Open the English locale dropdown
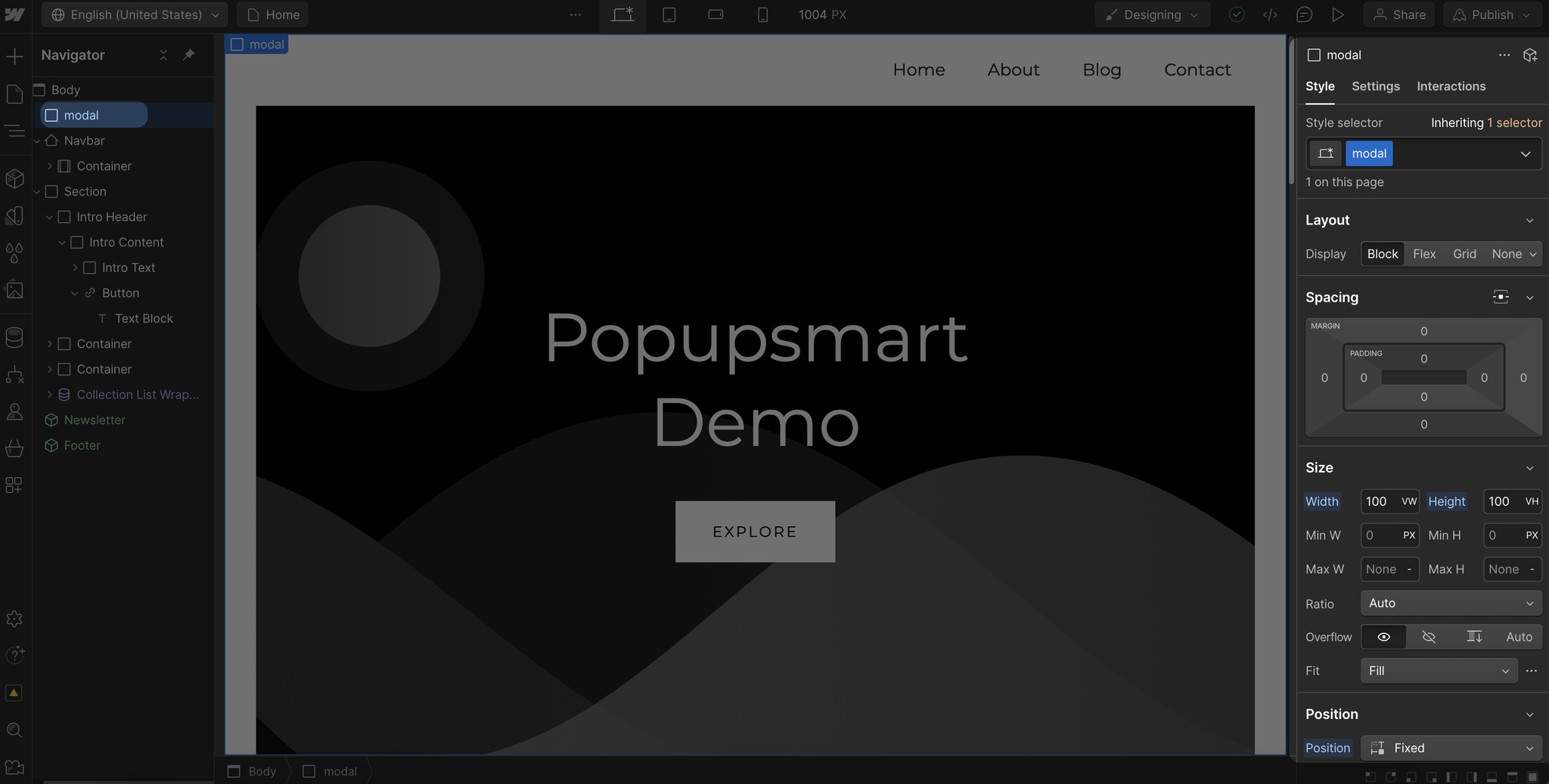The width and height of the screenshot is (1549, 784). 135,14
